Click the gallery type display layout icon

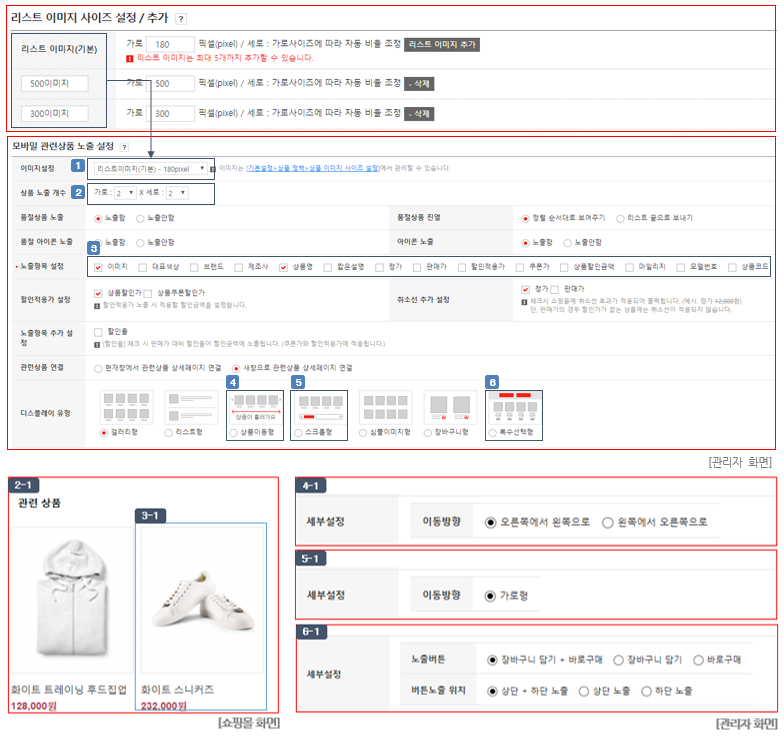pyautogui.click(x=125, y=406)
